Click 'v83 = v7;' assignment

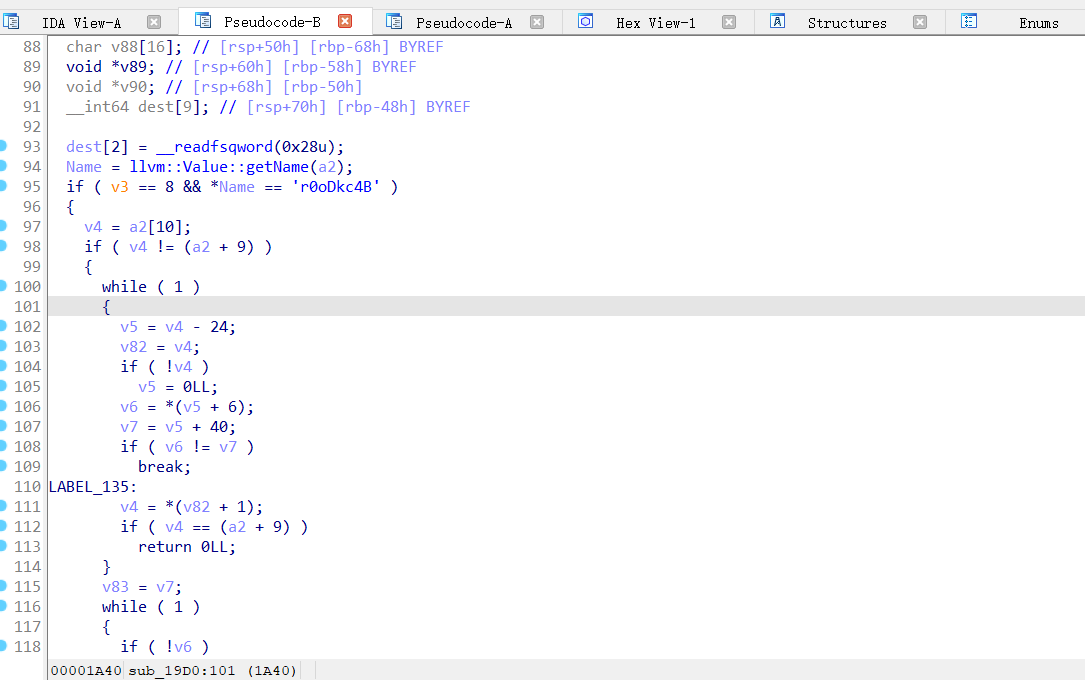(142, 587)
